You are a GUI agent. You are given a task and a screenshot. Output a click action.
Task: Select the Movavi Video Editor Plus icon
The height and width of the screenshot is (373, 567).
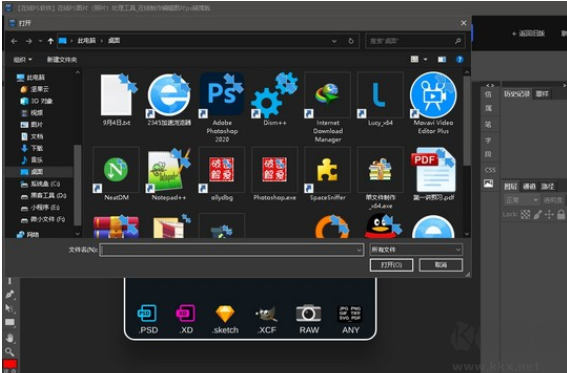pyautogui.click(x=433, y=95)
